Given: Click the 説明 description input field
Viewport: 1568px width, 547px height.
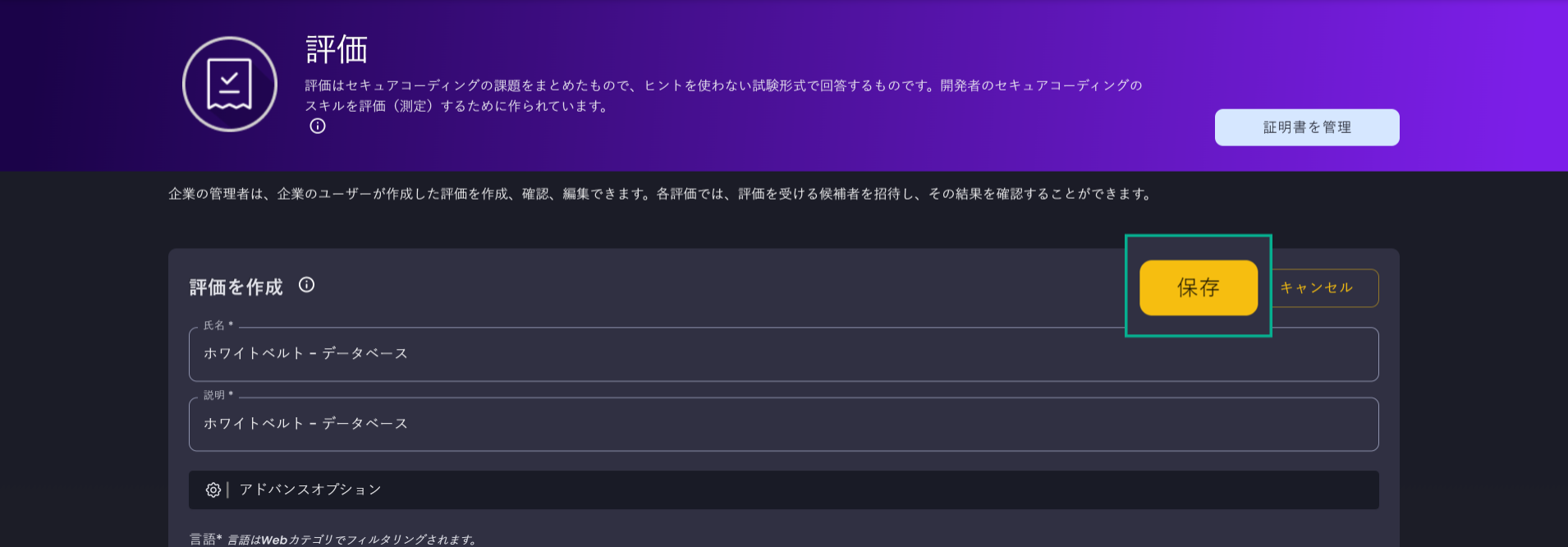Looking at the screenshot, I should (783, 424).
